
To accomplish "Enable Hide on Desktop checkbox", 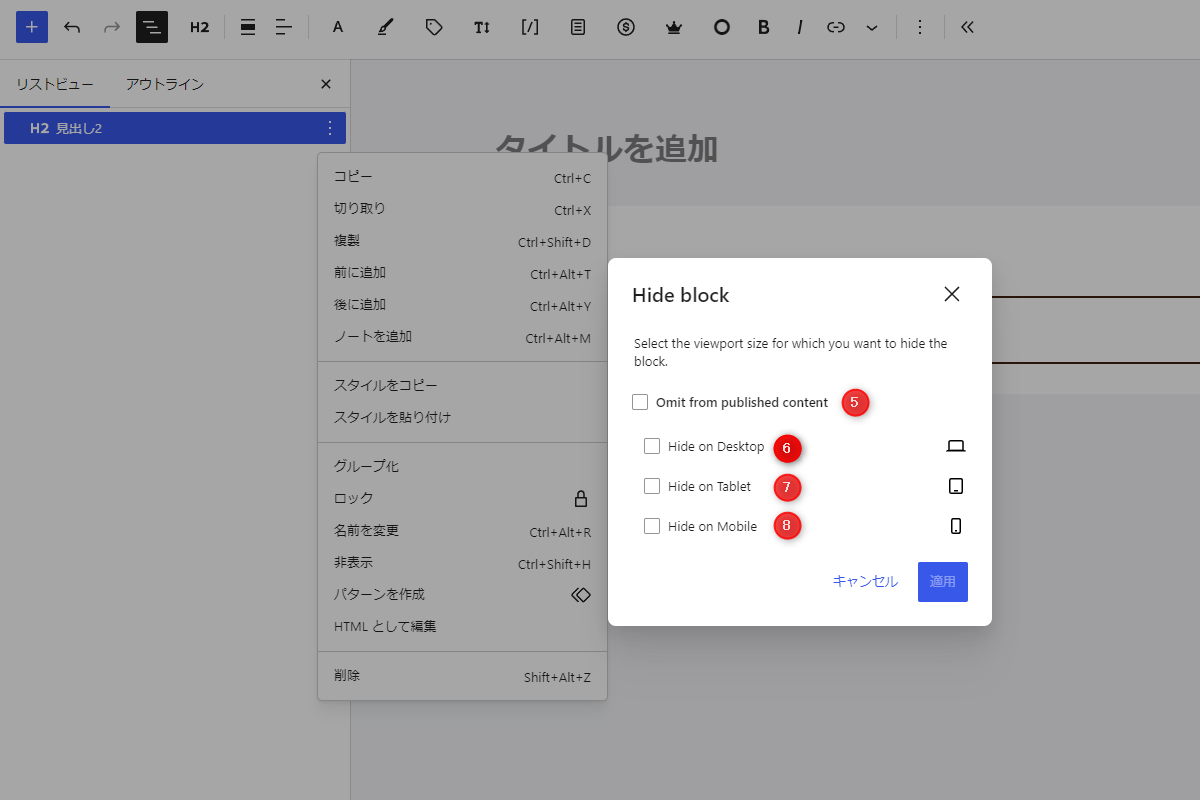I will [x=652, y=446].
